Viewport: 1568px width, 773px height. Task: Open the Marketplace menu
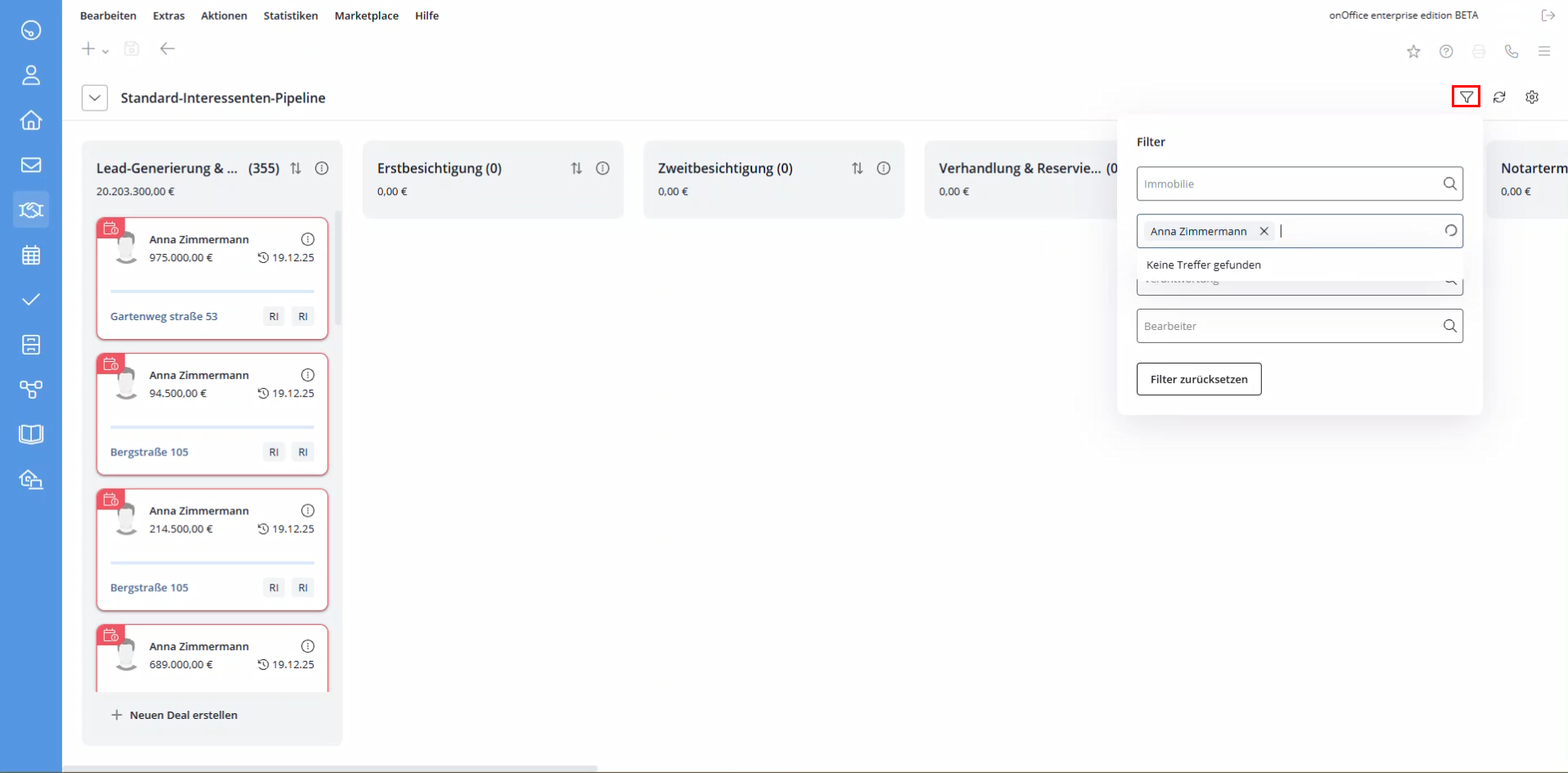[367, 16]
